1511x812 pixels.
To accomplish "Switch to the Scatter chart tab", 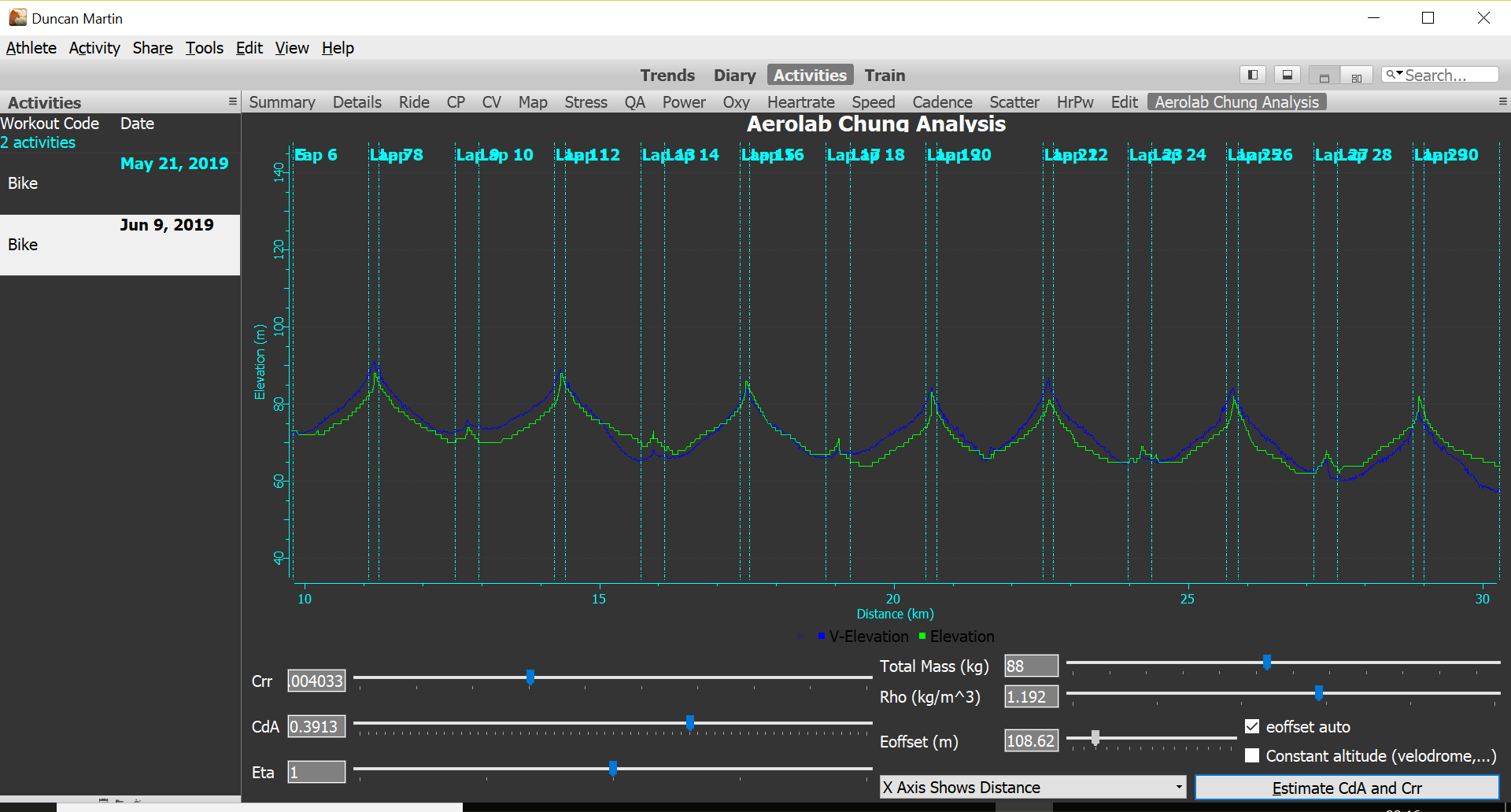I will 1014,102.
